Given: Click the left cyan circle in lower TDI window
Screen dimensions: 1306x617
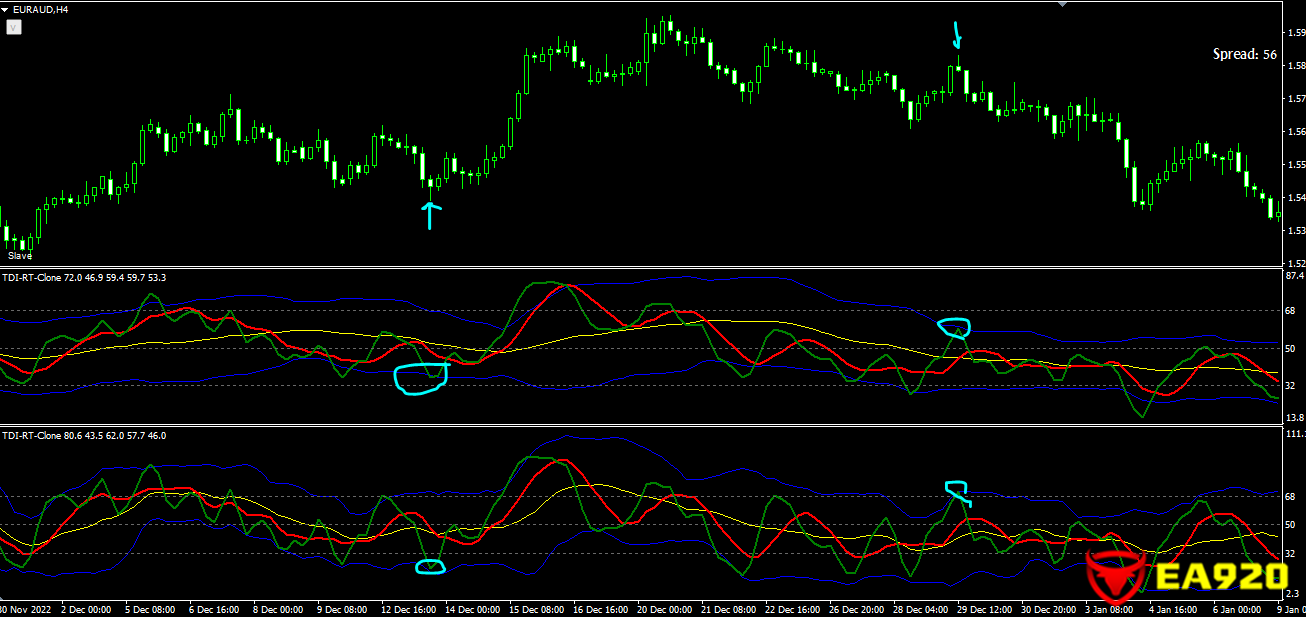Looking at the screenshot, I should (x=430, y=567).
